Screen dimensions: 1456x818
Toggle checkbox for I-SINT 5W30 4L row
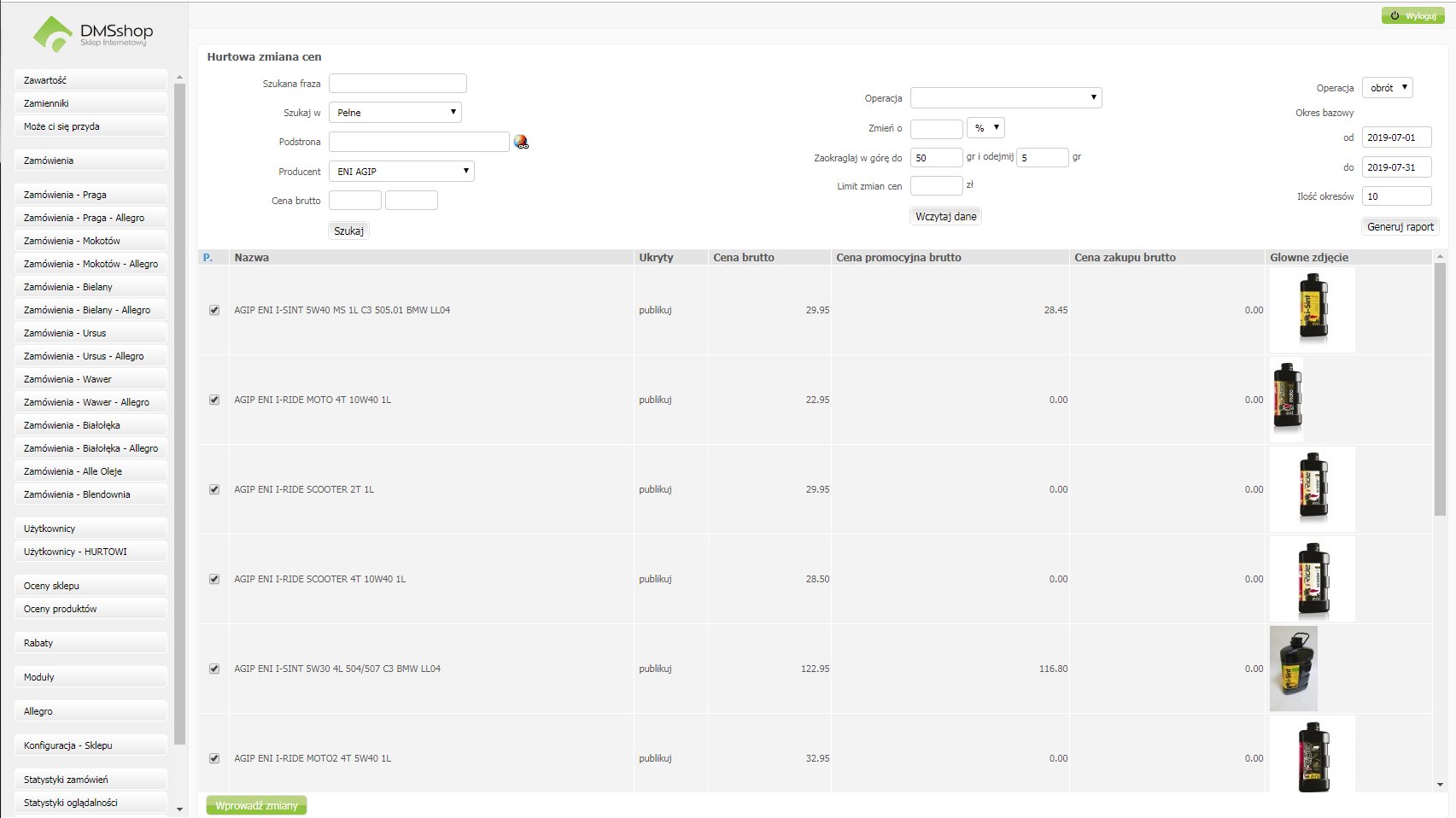click(x=214, y=669)
